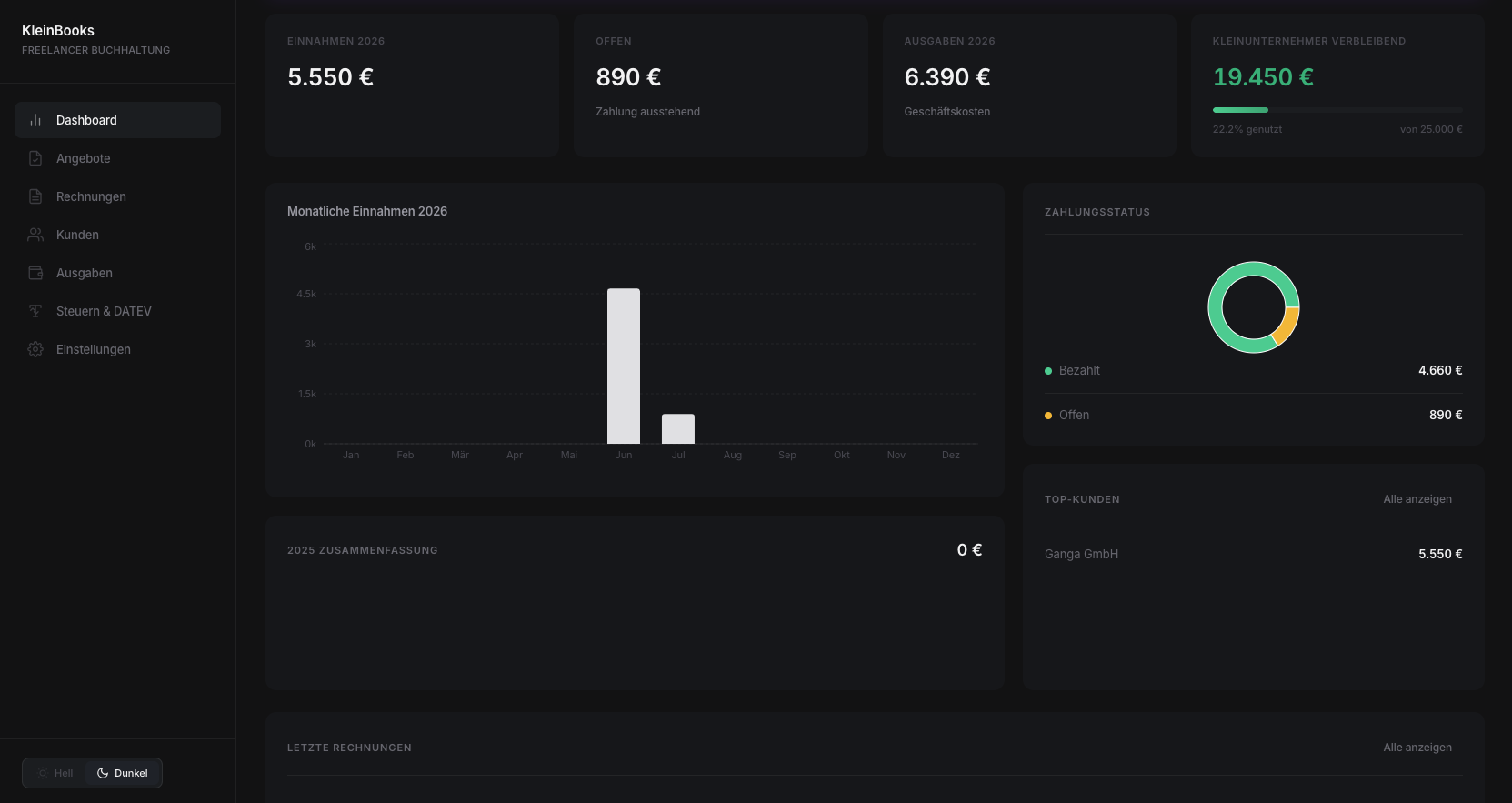Click the July revenue bar
The image size is (1512, 803).
pyautogui.click(x=678, y=428)
